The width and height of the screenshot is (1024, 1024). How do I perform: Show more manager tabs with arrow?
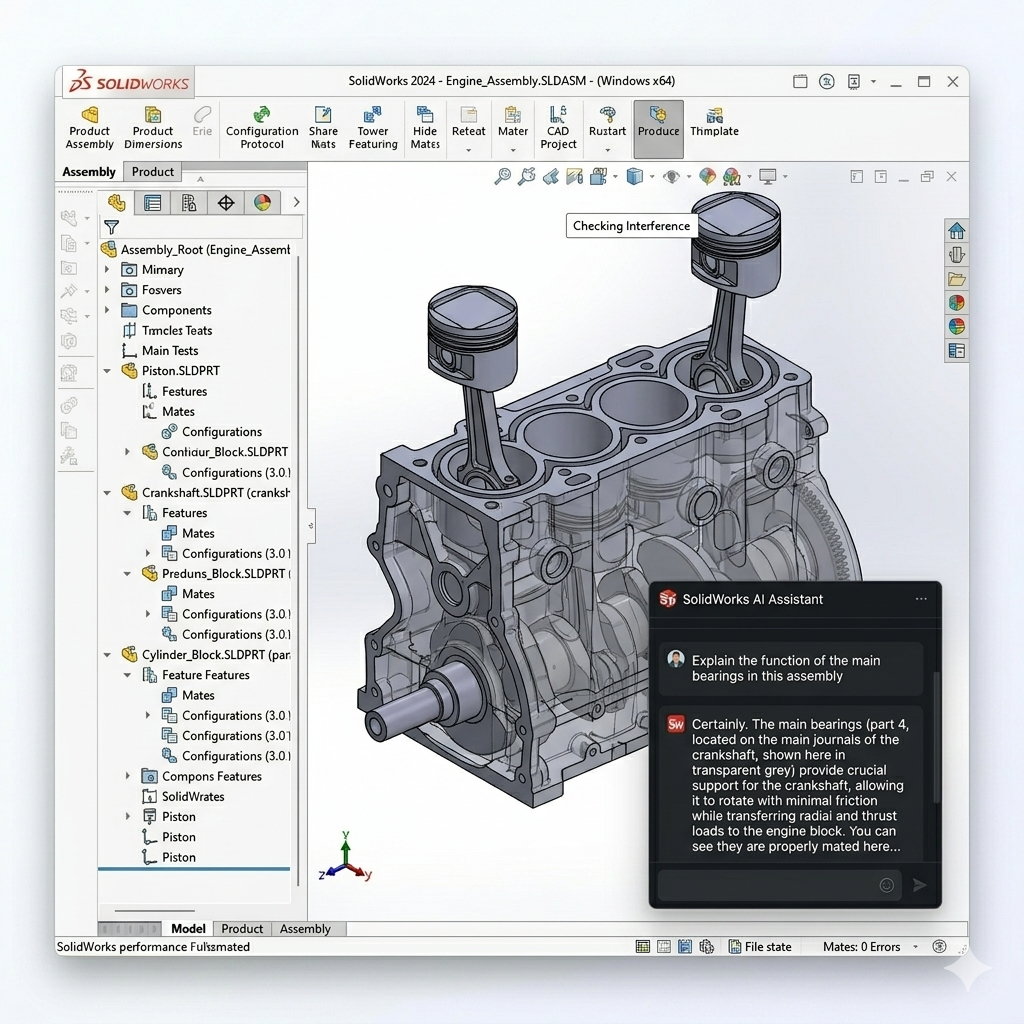click(x=296, y=202)
